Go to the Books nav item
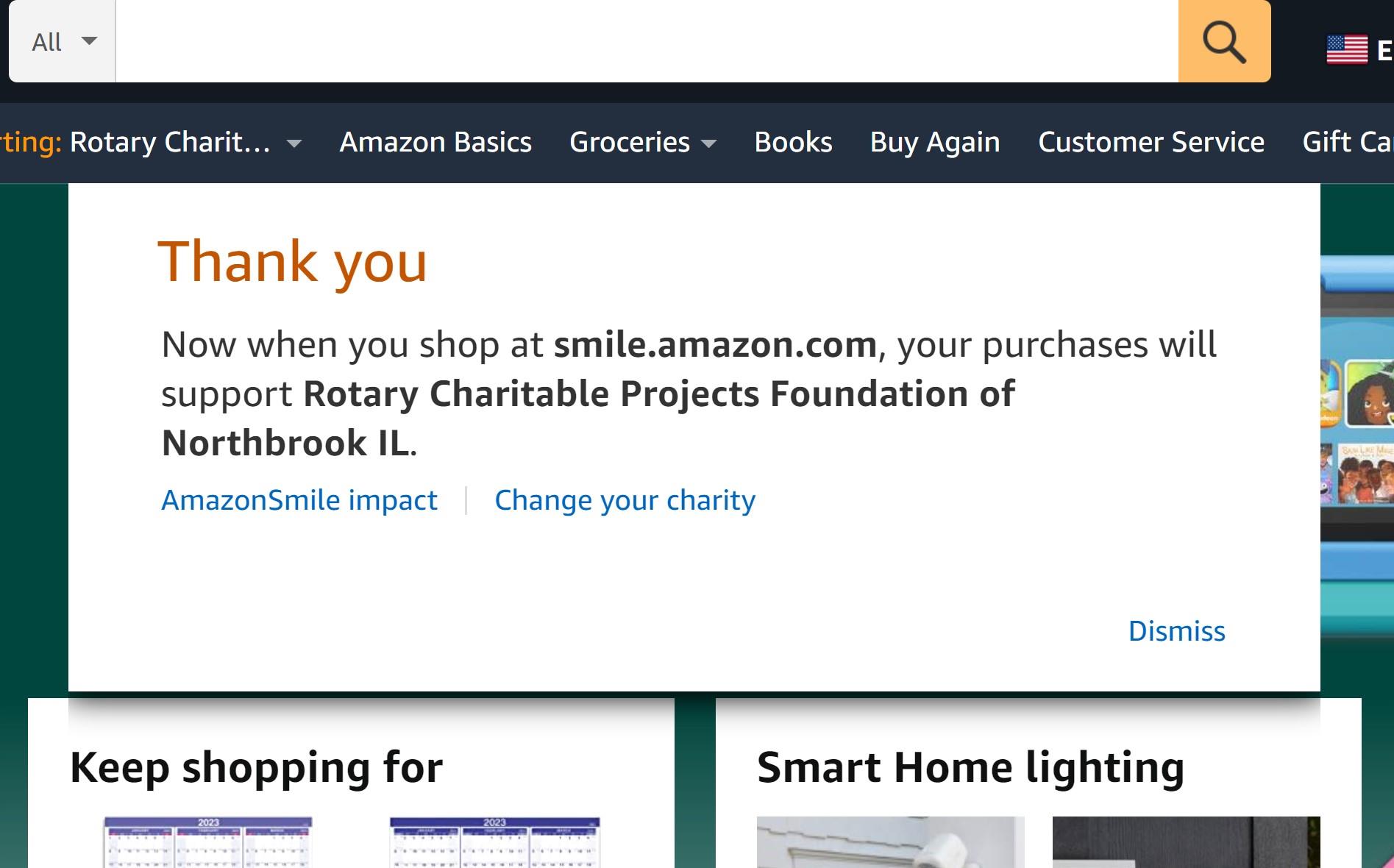1394x868 pixels. tap(793, 142)
